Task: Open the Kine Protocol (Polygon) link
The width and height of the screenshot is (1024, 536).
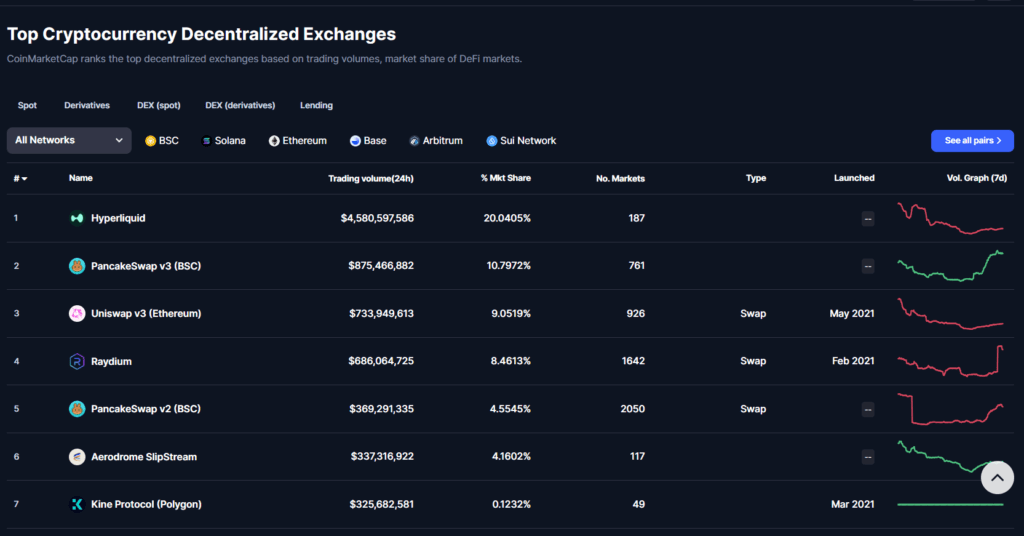Action: click(x=146, y=504)
